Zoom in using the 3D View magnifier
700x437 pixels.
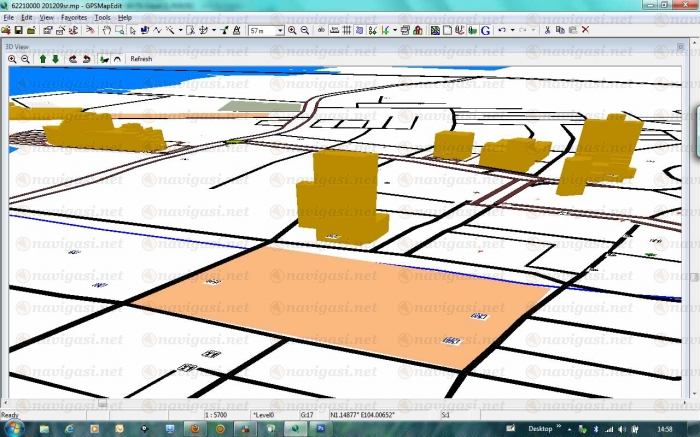click(x=12, y=59)
